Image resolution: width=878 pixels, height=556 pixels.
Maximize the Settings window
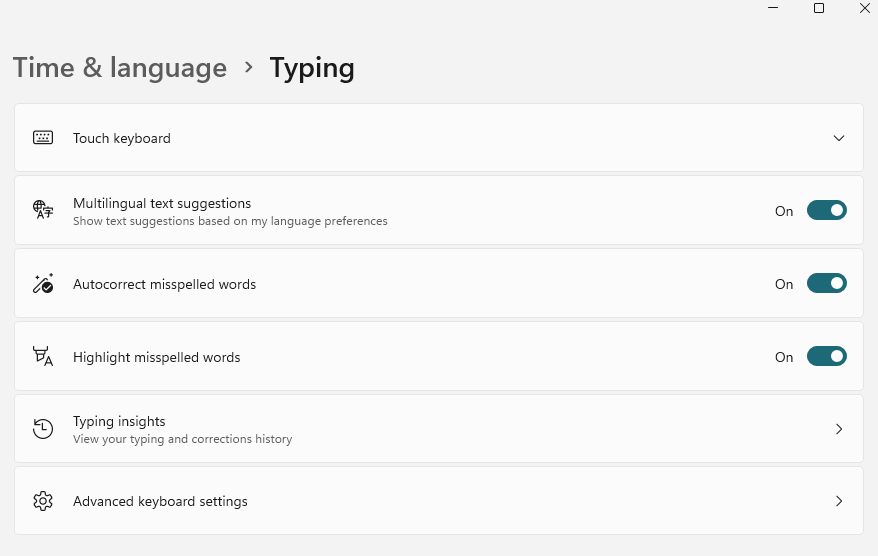[x=819, y=8]
